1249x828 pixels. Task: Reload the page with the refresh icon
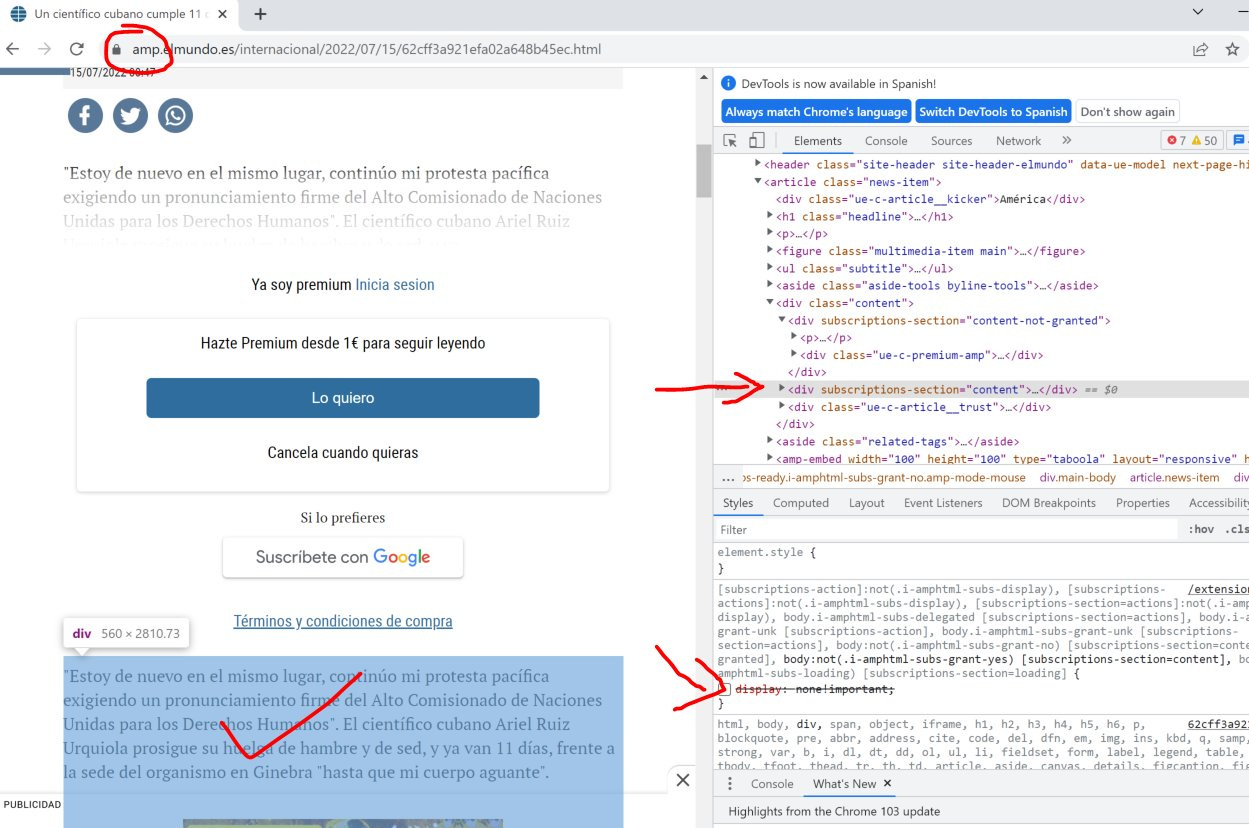tap(76, 49)
